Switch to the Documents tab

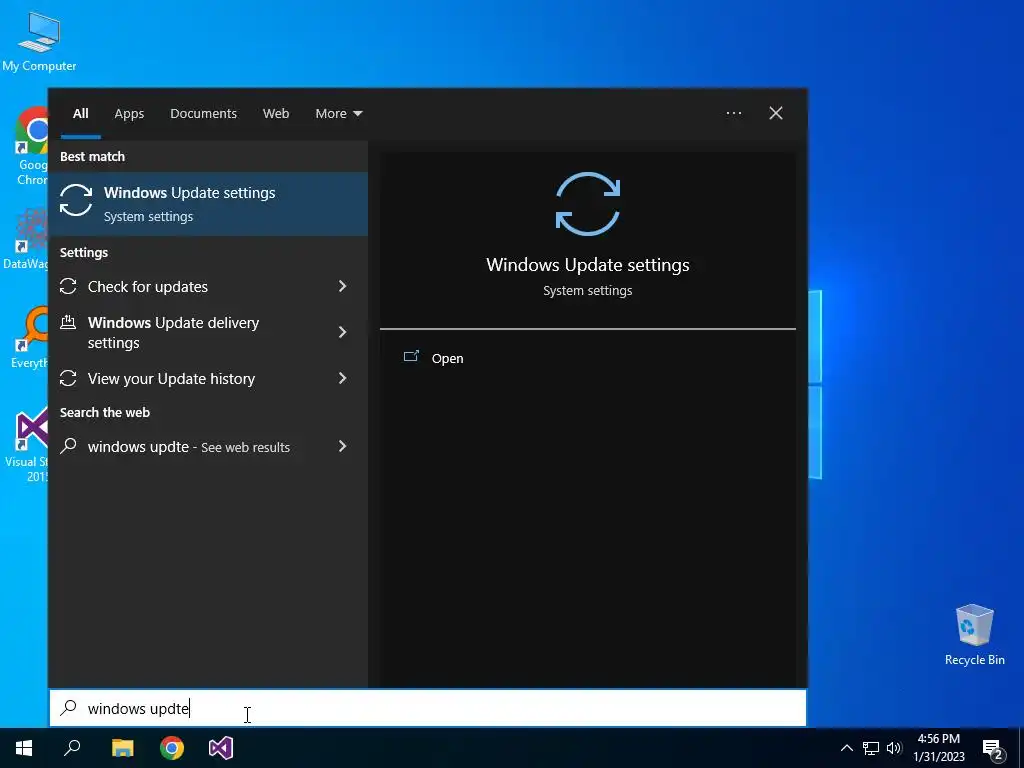point(204,114)
